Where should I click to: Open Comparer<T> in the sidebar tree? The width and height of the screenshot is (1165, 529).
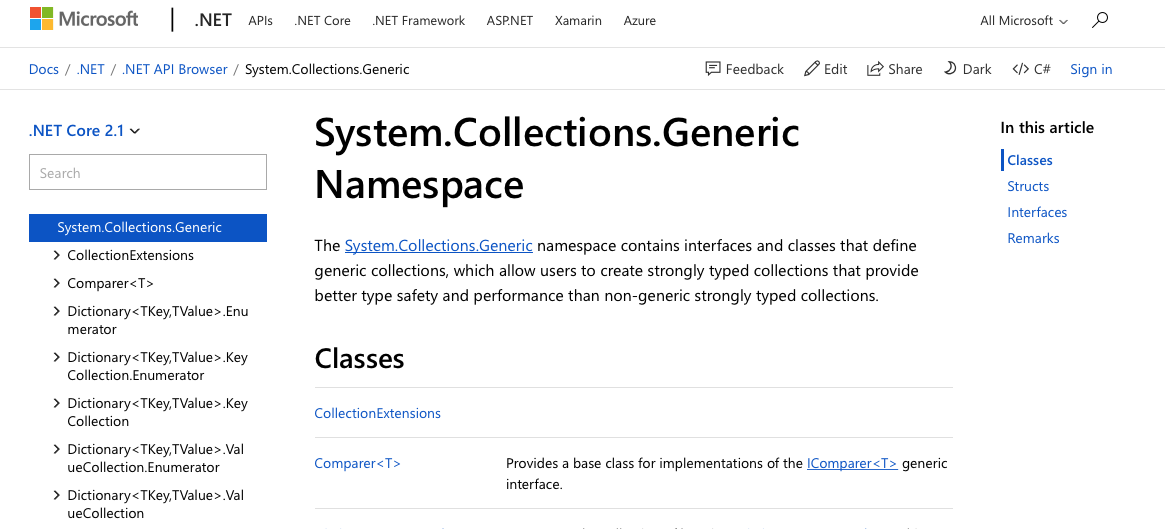111,283
